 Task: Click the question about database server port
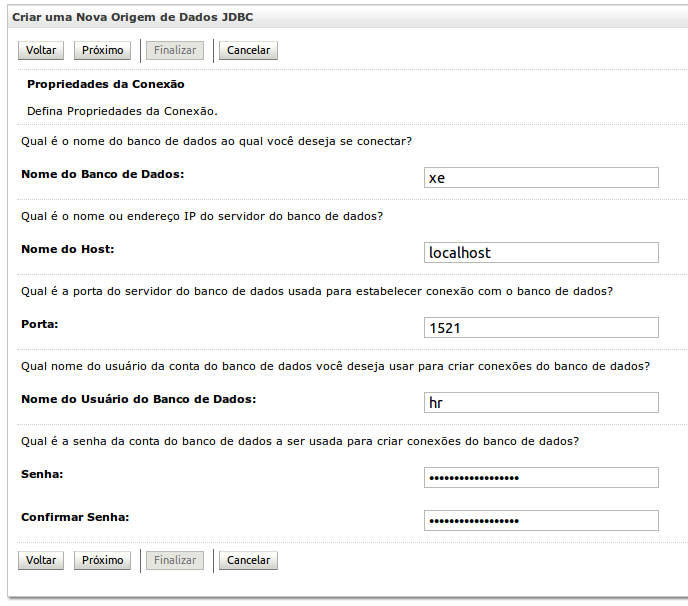(317, 291)
